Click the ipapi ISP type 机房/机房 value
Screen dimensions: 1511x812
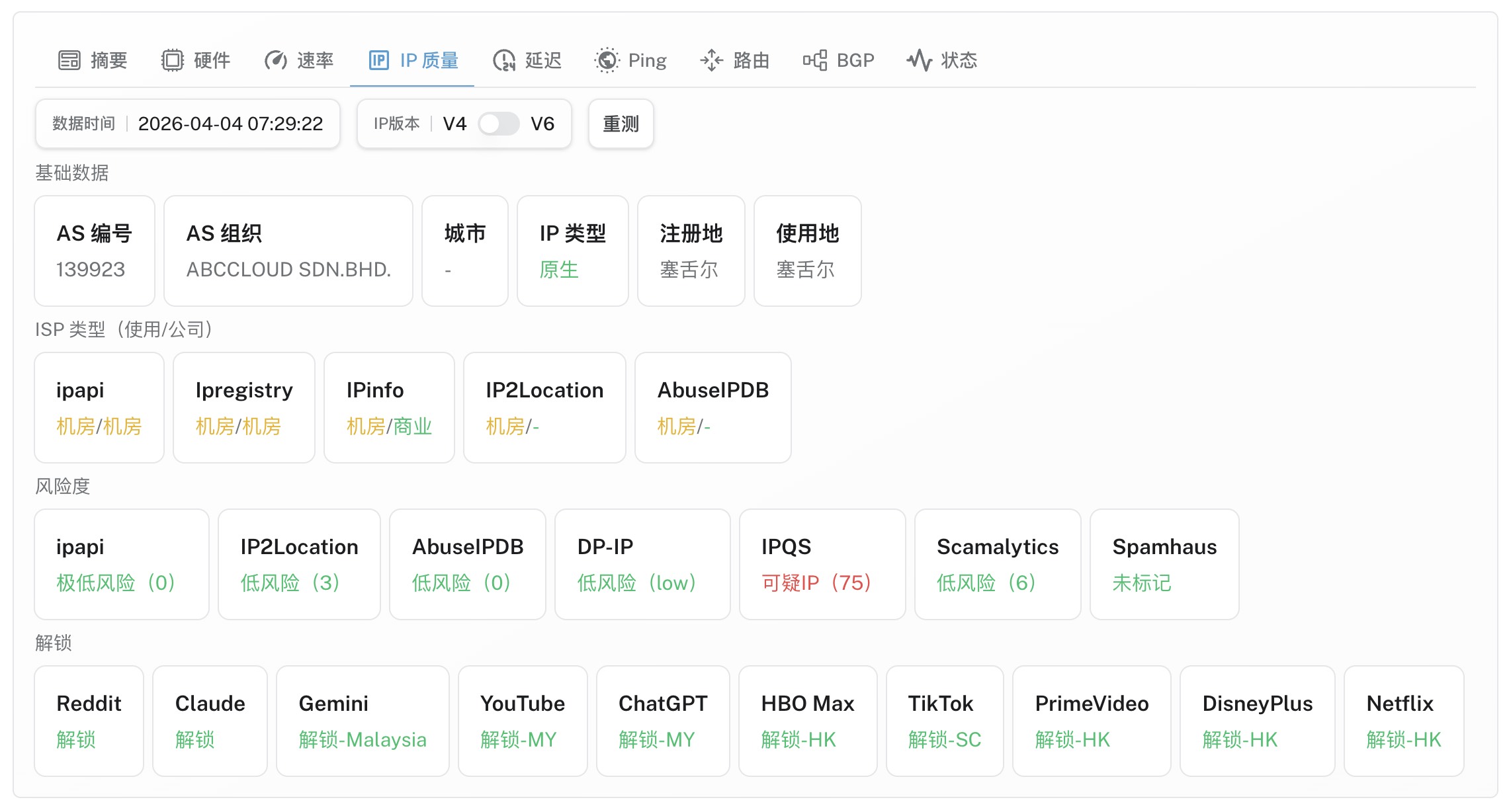point(99,426)
